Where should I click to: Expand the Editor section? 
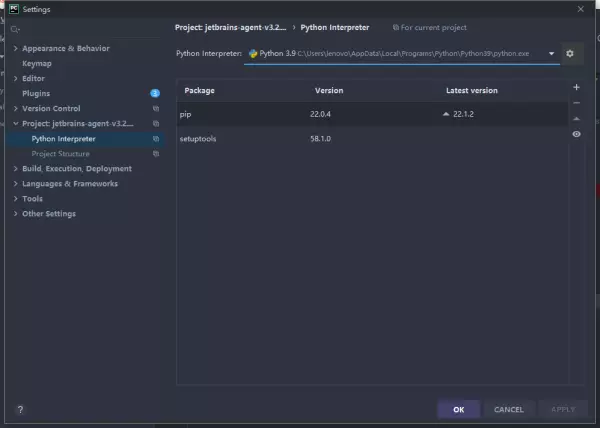15,78
